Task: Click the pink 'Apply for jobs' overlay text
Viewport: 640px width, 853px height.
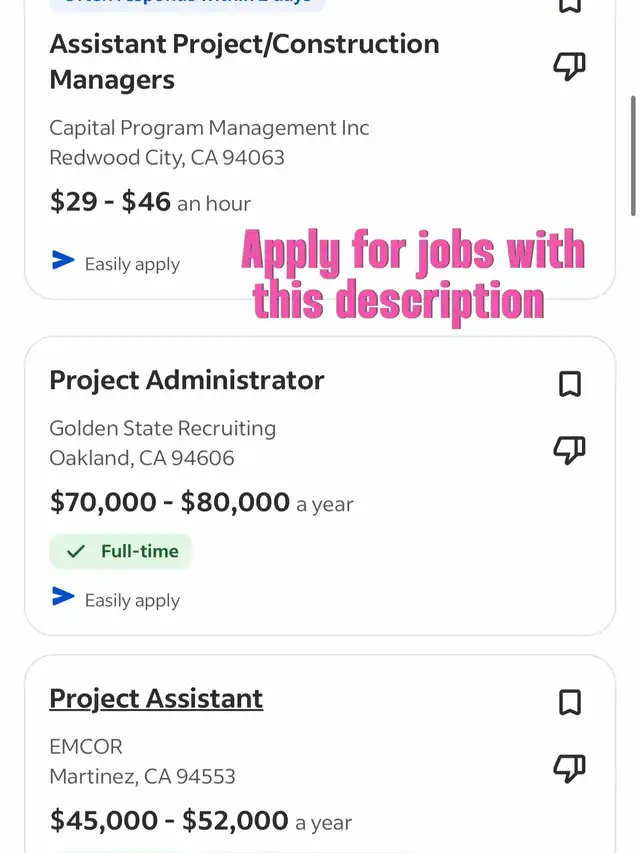Action: [x=412, y=274]
